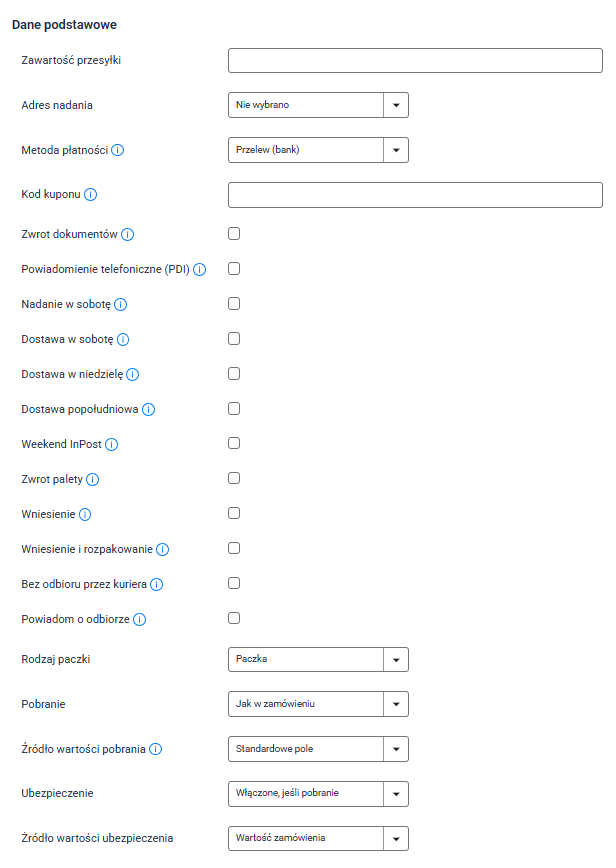Click the Zawartość przesyłki text field
616x868 pixels.
coord(415,61)
